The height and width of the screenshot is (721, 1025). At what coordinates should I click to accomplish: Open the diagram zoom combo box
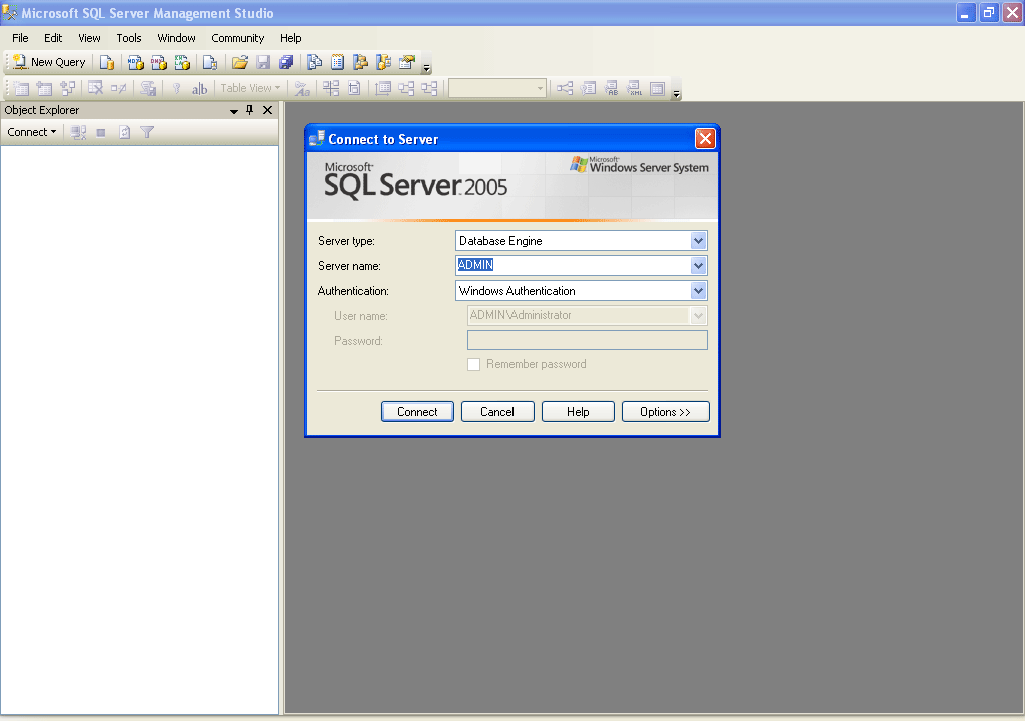point(497,88)
